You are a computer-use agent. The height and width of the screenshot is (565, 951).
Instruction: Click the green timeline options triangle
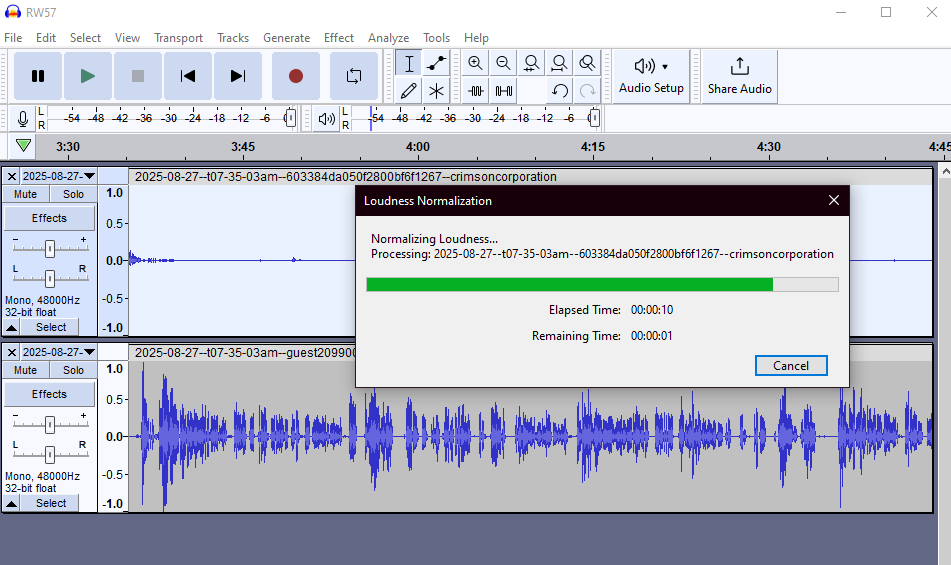pos(23,145)
